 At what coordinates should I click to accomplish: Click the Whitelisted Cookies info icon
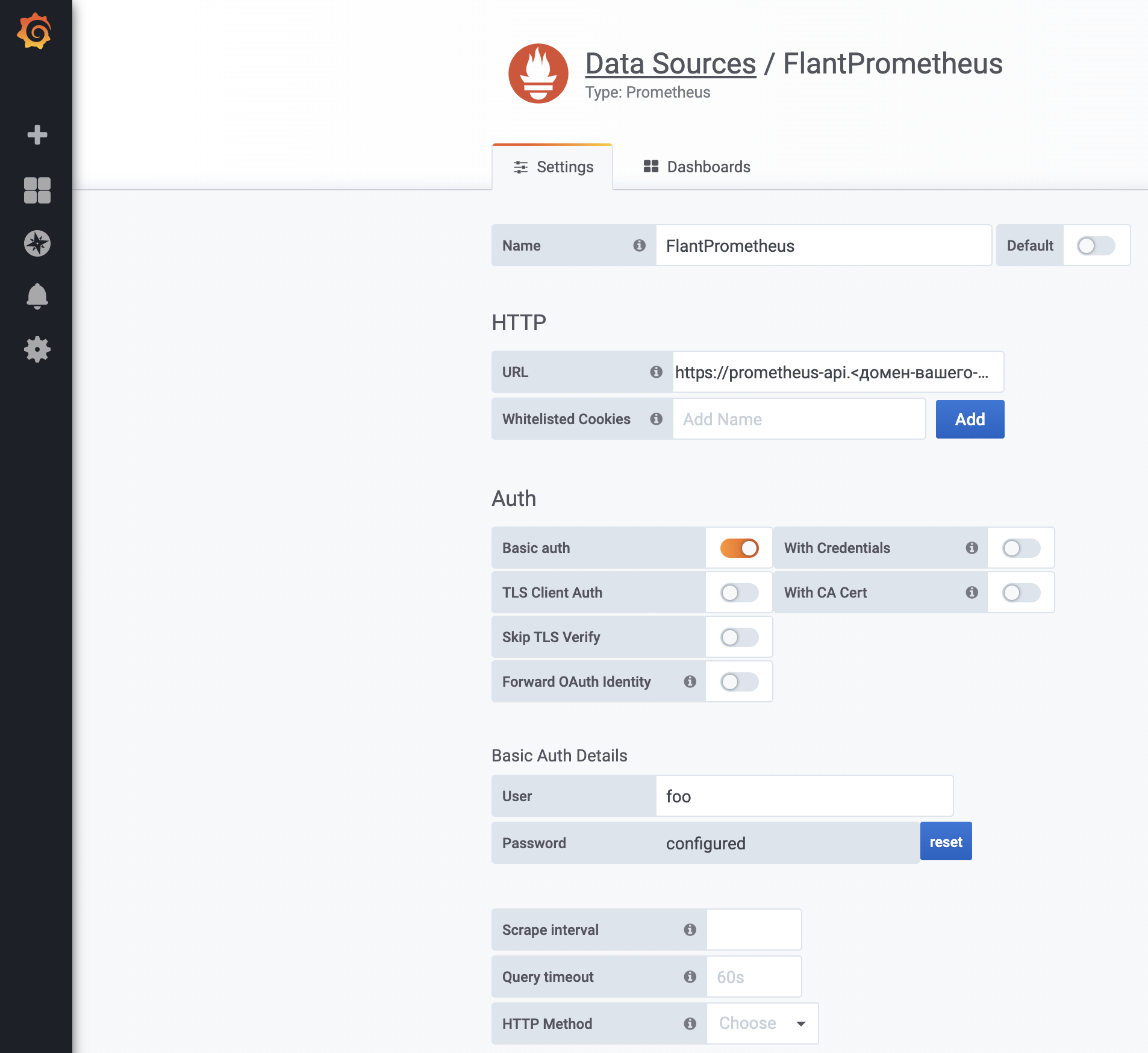(x=656, y=419)
